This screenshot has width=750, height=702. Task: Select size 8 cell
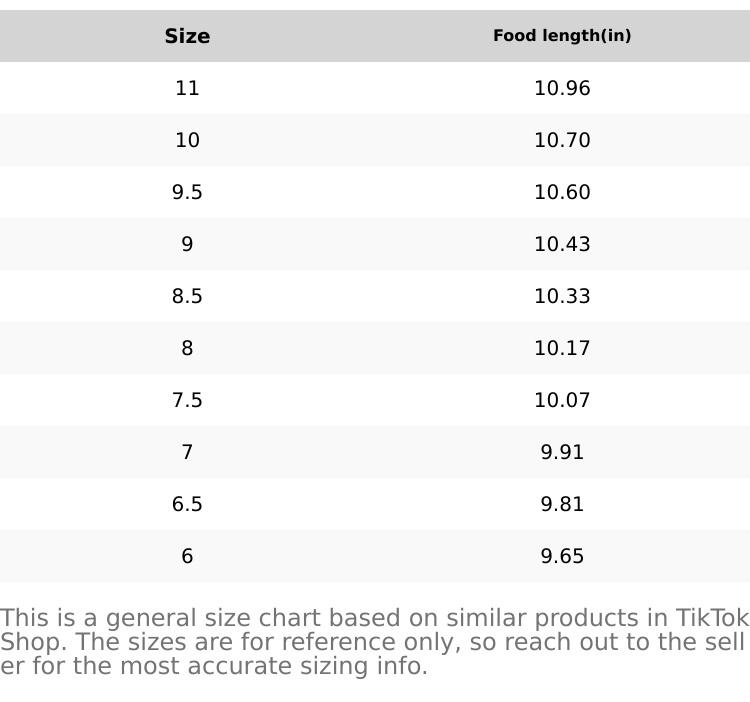pos(187,348)
